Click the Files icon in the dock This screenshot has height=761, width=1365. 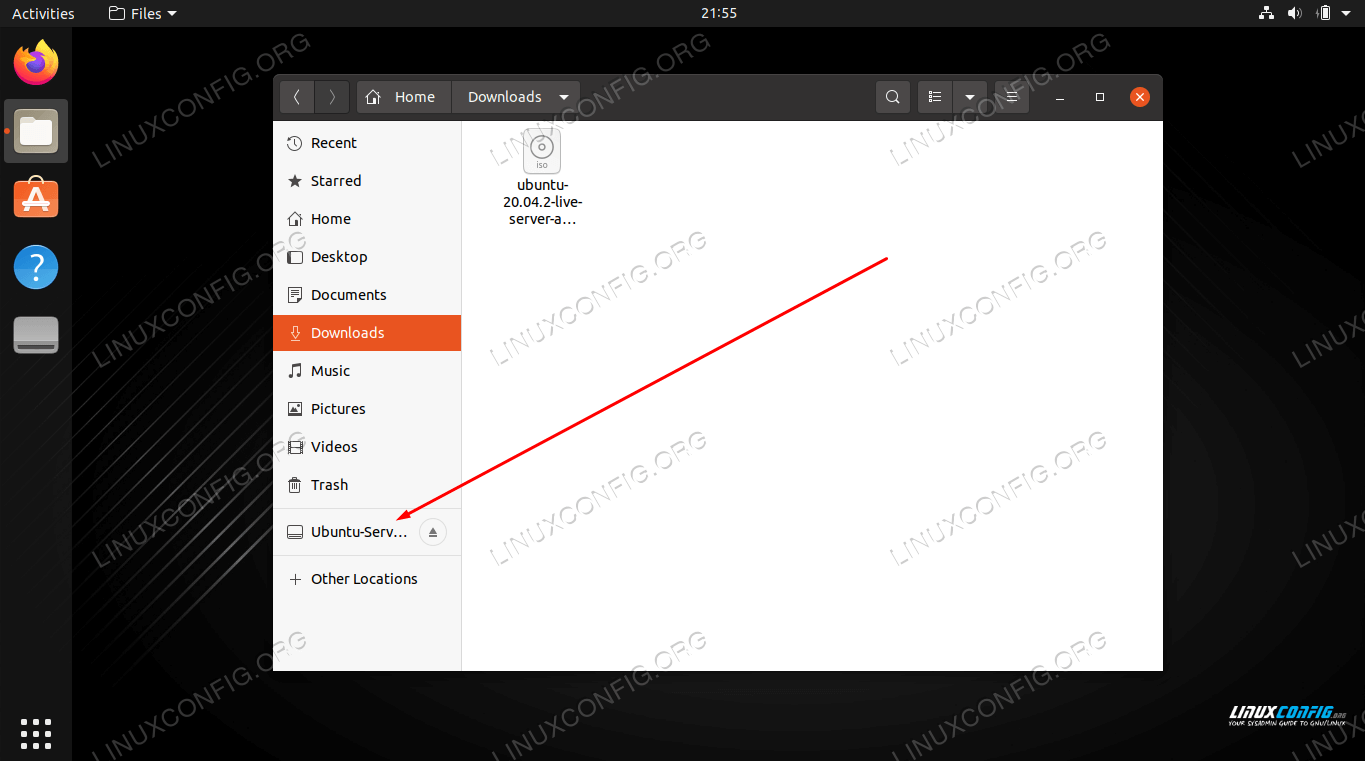pyautogui.click(x=36, y=131)
